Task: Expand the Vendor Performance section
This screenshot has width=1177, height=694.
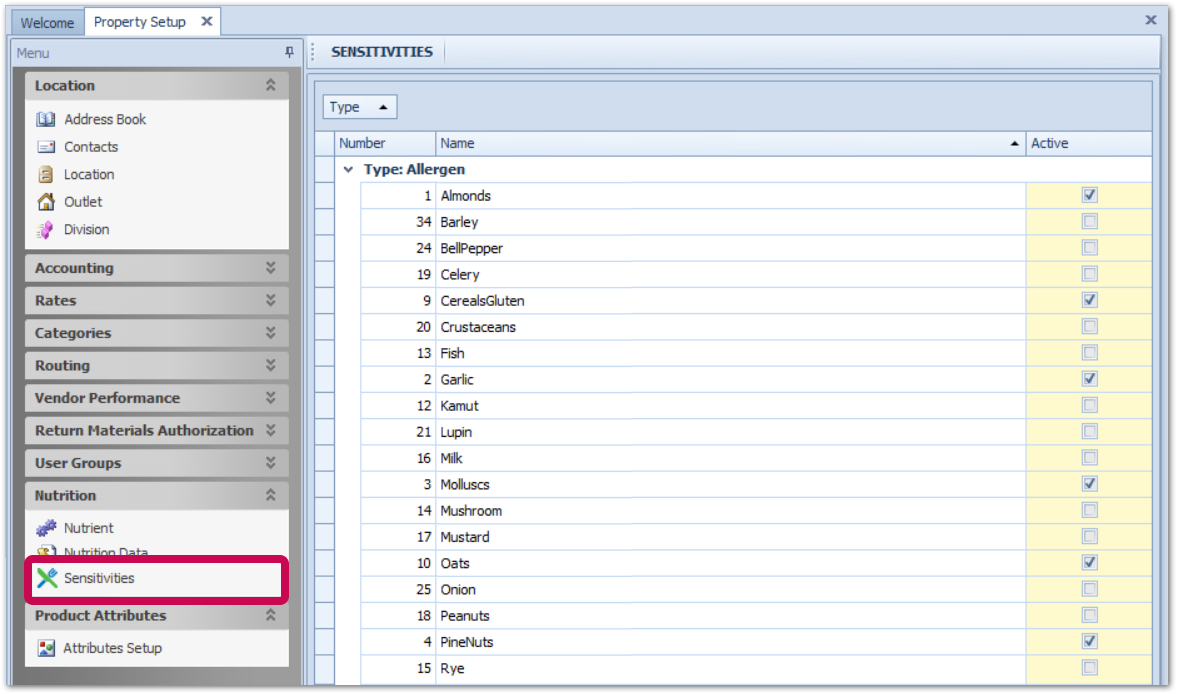Action: coord(270,398)
